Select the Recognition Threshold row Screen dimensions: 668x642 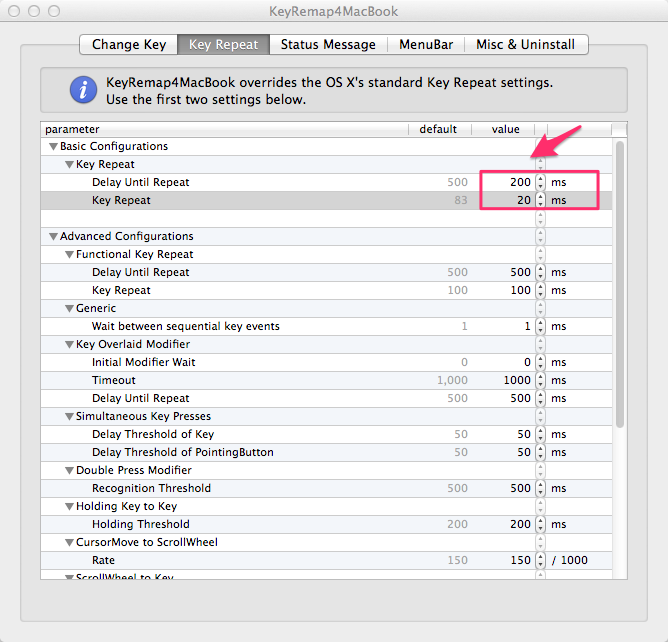[326, 488]
